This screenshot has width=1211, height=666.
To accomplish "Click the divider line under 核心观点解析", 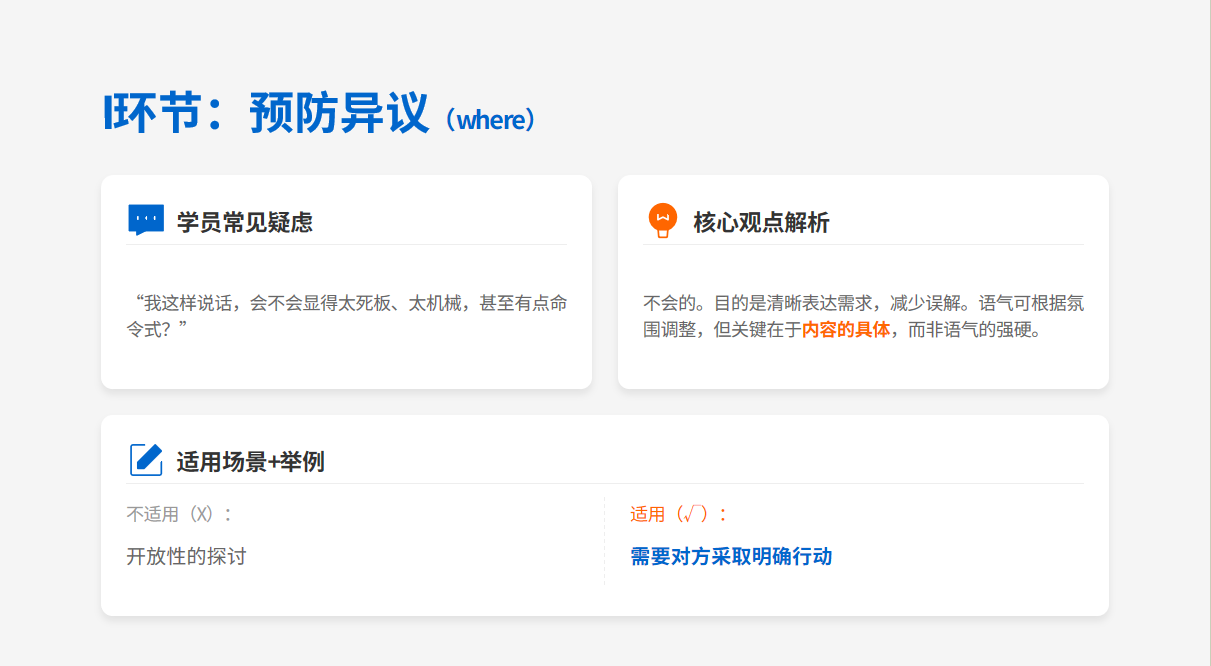I will [862, 244].
